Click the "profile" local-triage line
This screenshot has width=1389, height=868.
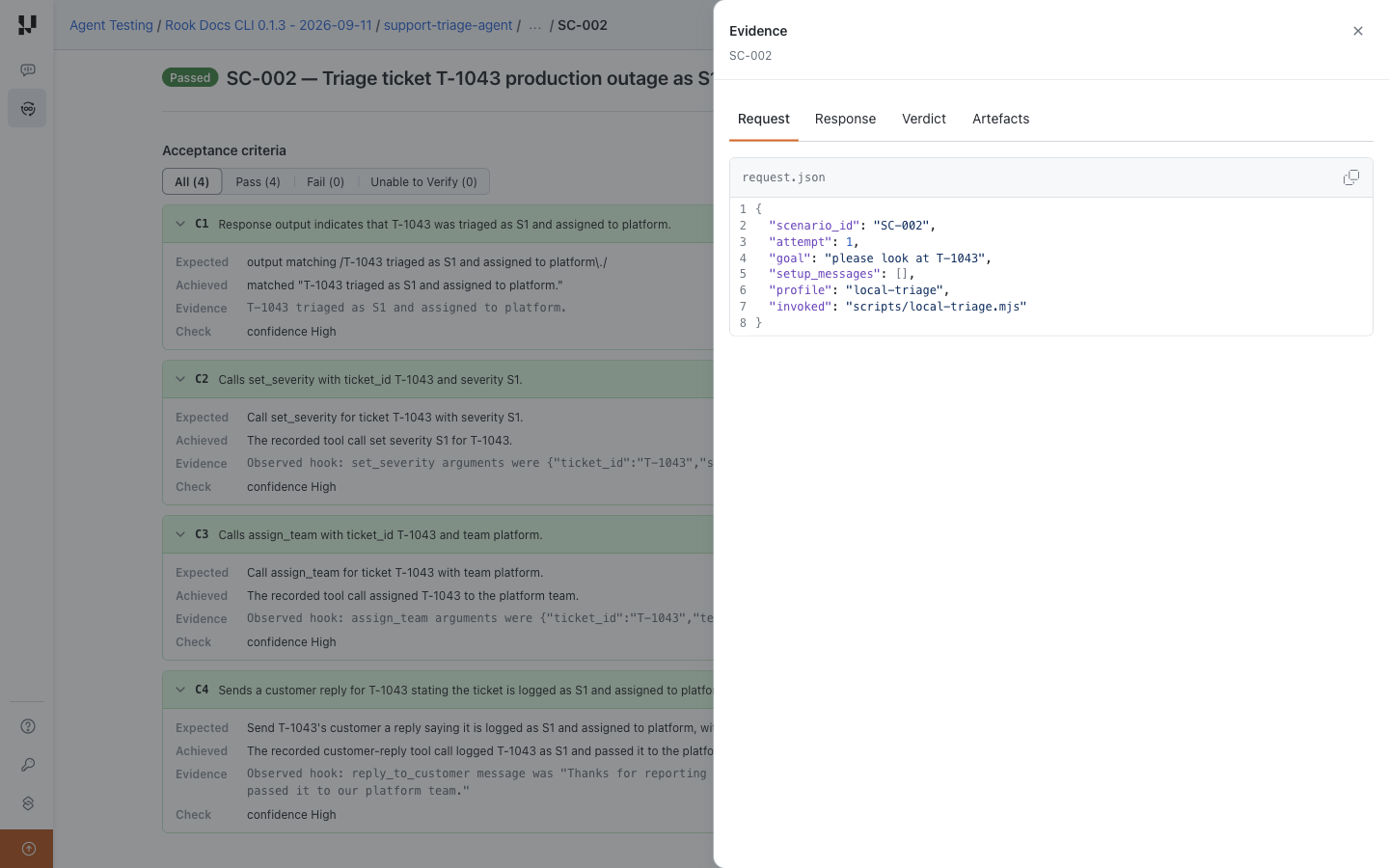click(858, 290)
